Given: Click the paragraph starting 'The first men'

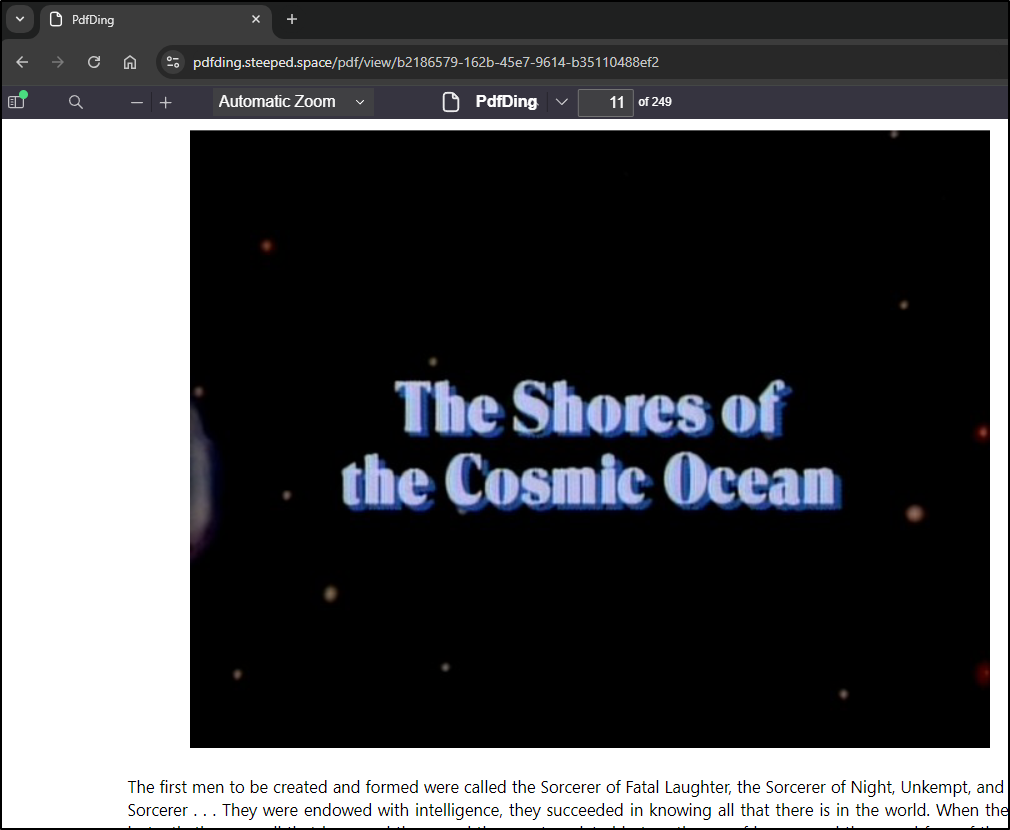Looking at the screenshot, I should coord(568,802).
